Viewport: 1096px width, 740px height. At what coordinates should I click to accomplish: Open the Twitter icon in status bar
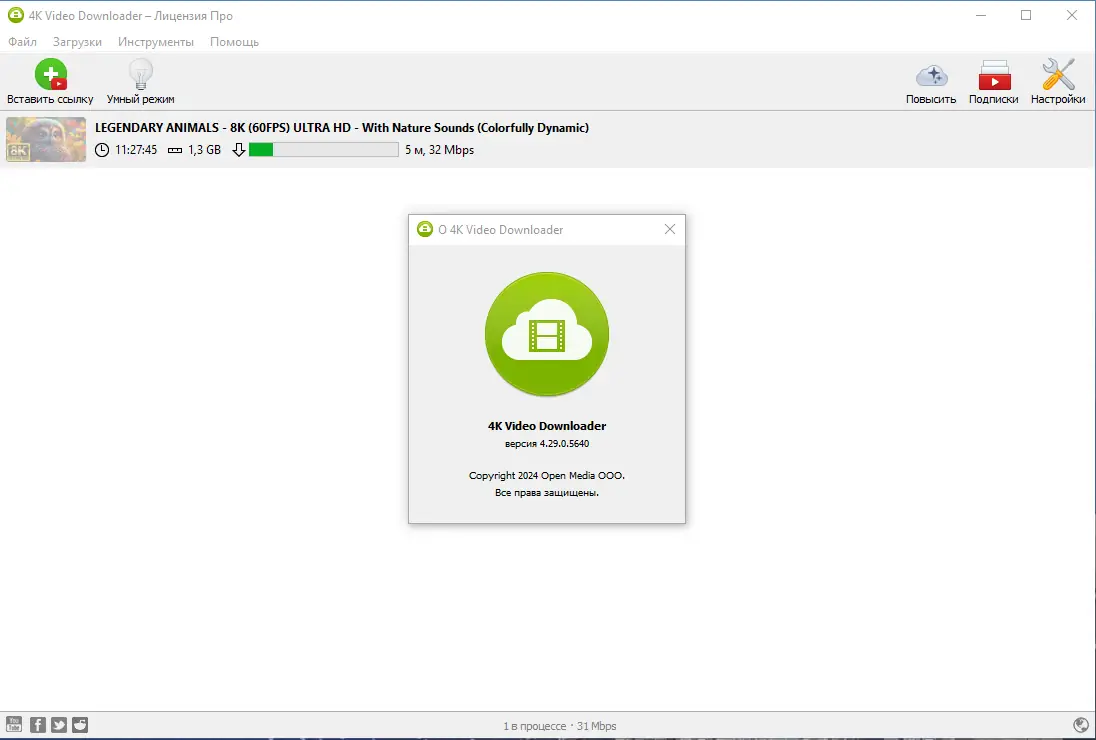coord(59,725)
